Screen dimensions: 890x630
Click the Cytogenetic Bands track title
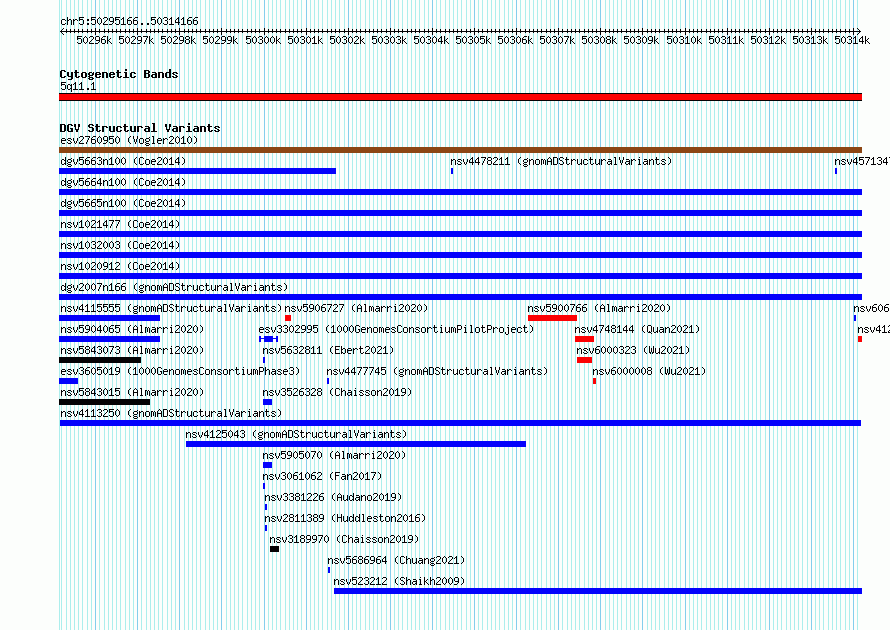(x=119, y=74)
